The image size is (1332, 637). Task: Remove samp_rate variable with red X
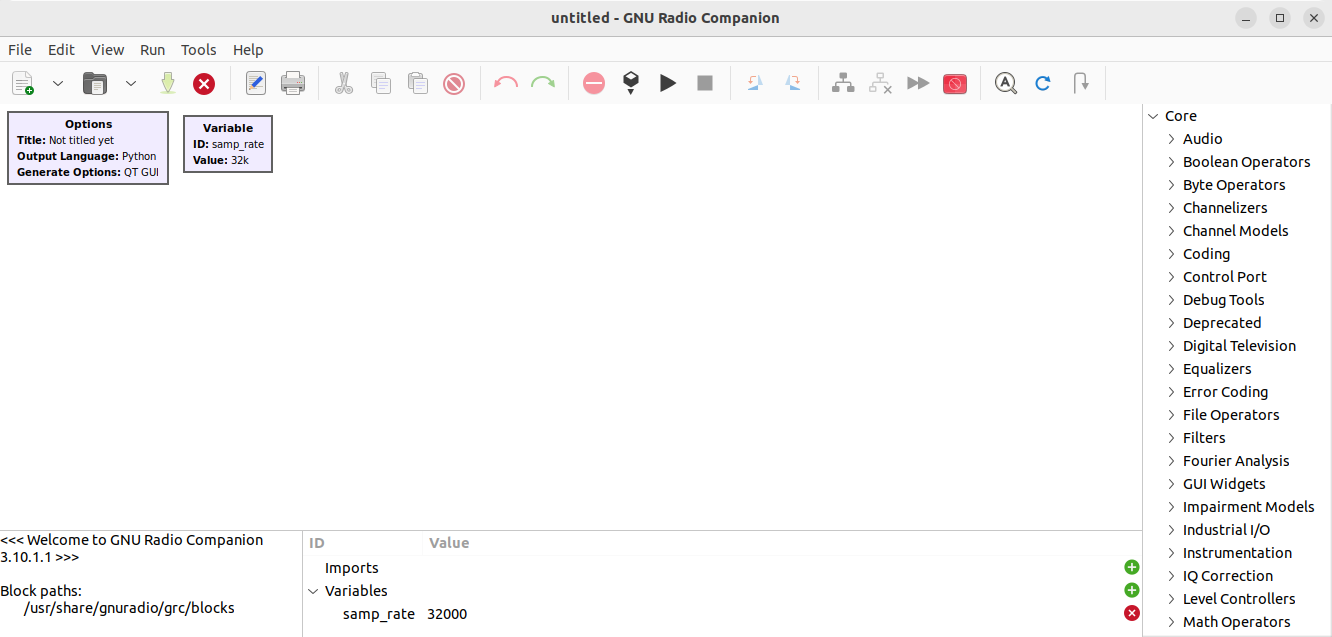[1132, 614]
